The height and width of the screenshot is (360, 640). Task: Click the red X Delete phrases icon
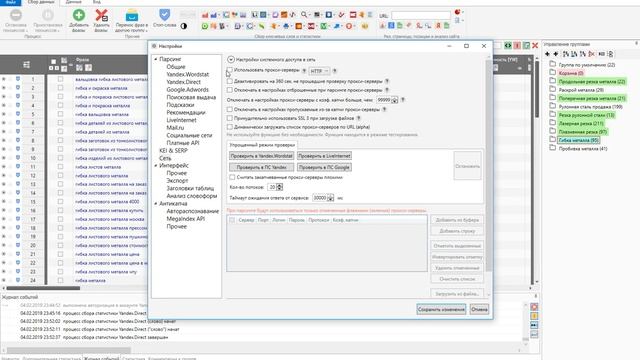point(102,16)
